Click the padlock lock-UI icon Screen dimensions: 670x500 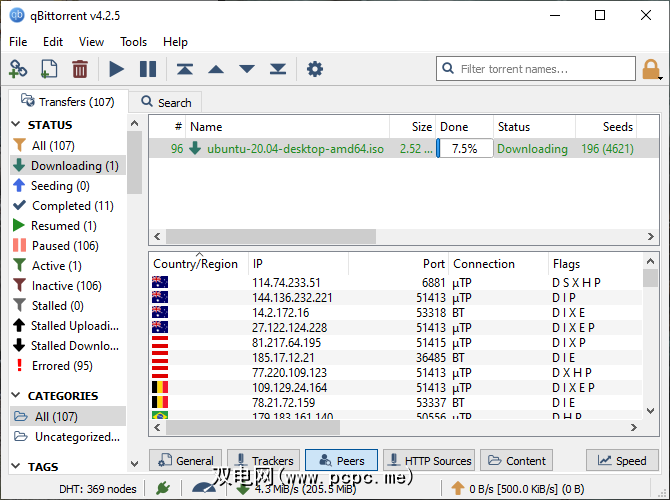click(x=651, y=69)
